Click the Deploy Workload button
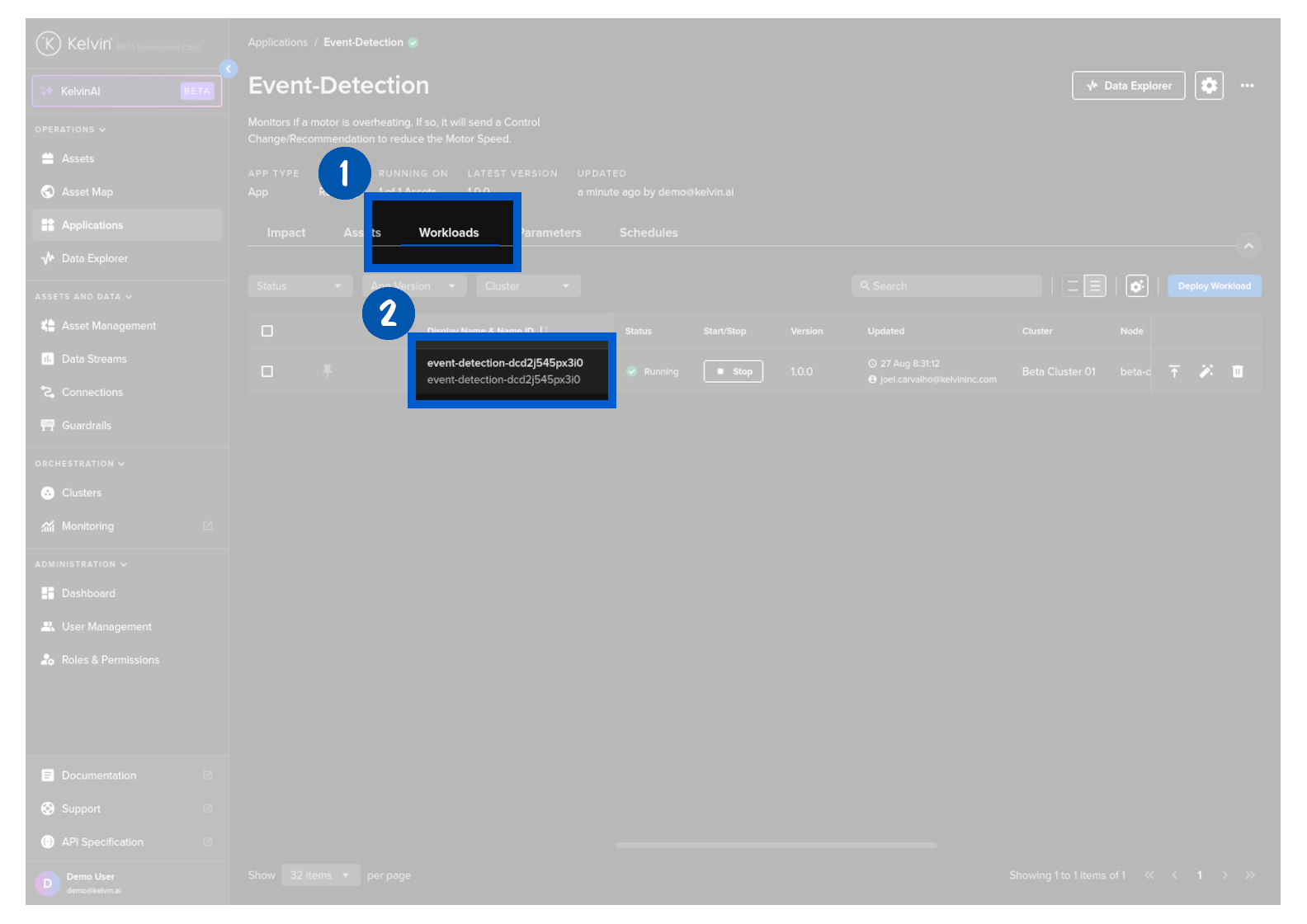The image size is (1307, 924). [1215, 286]
